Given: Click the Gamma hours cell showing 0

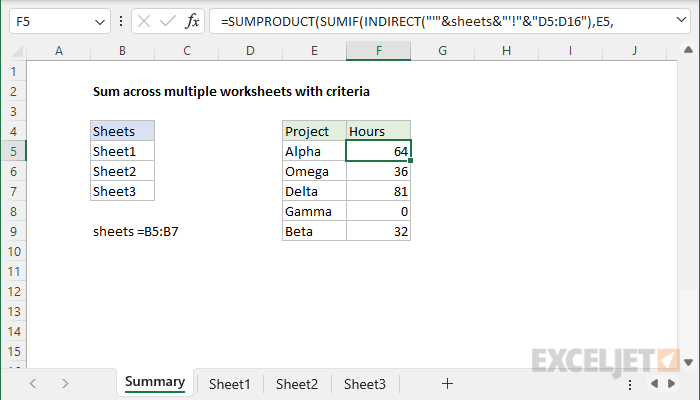Looking at the screenshot, I should [378, 211].
